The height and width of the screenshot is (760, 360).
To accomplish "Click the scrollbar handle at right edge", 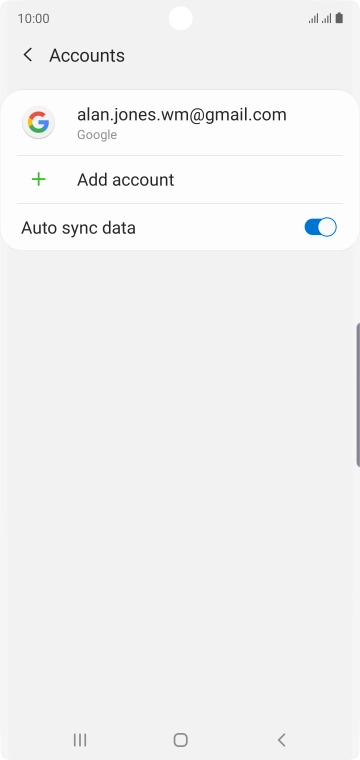I will pos(358,395).
